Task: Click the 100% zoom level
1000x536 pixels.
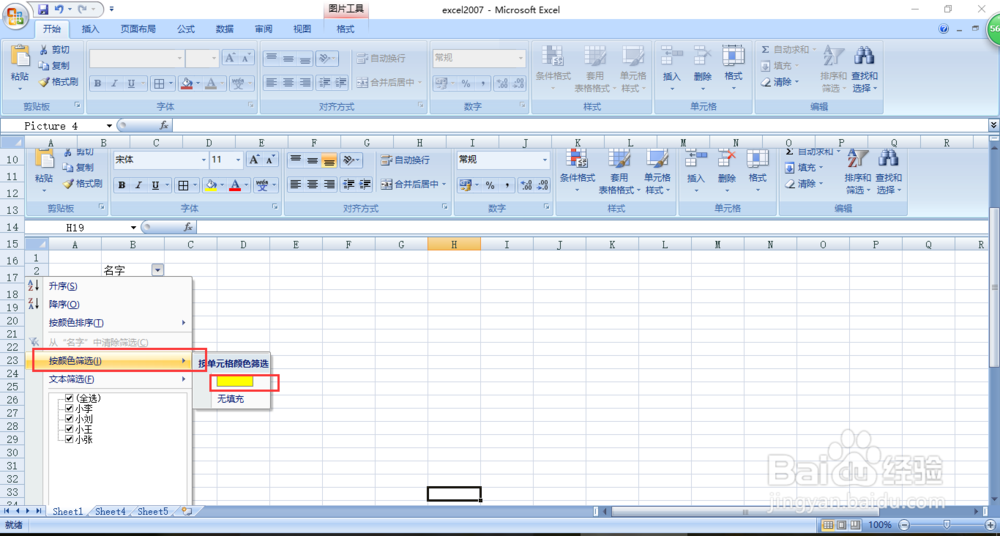Action: tap(880, 525)
